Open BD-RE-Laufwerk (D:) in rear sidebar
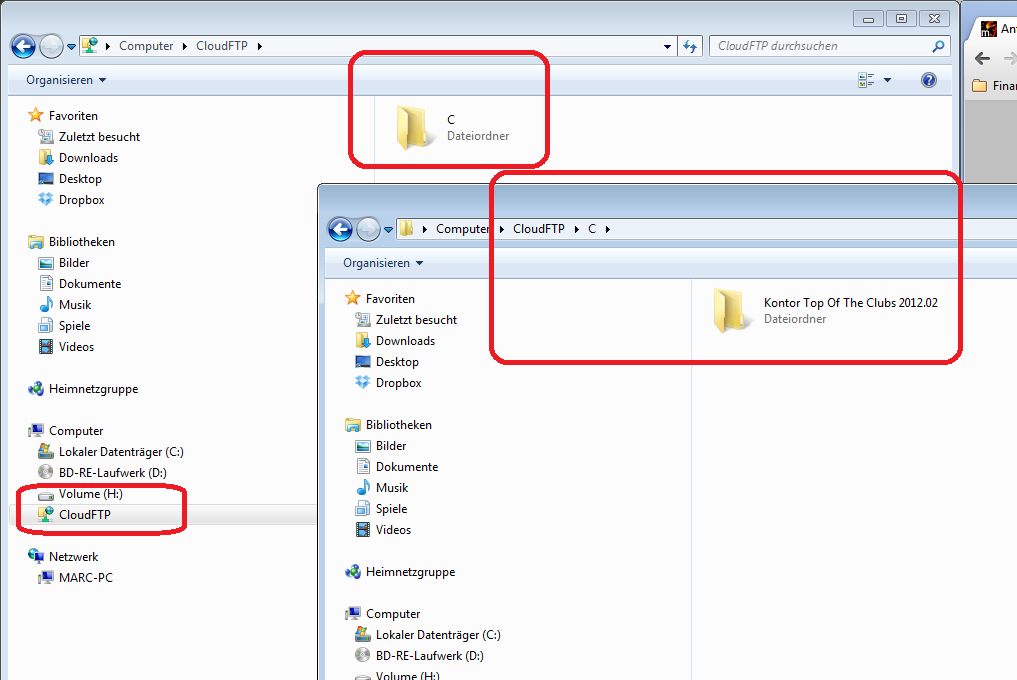The image size is (1017, 680). (102, 472)
